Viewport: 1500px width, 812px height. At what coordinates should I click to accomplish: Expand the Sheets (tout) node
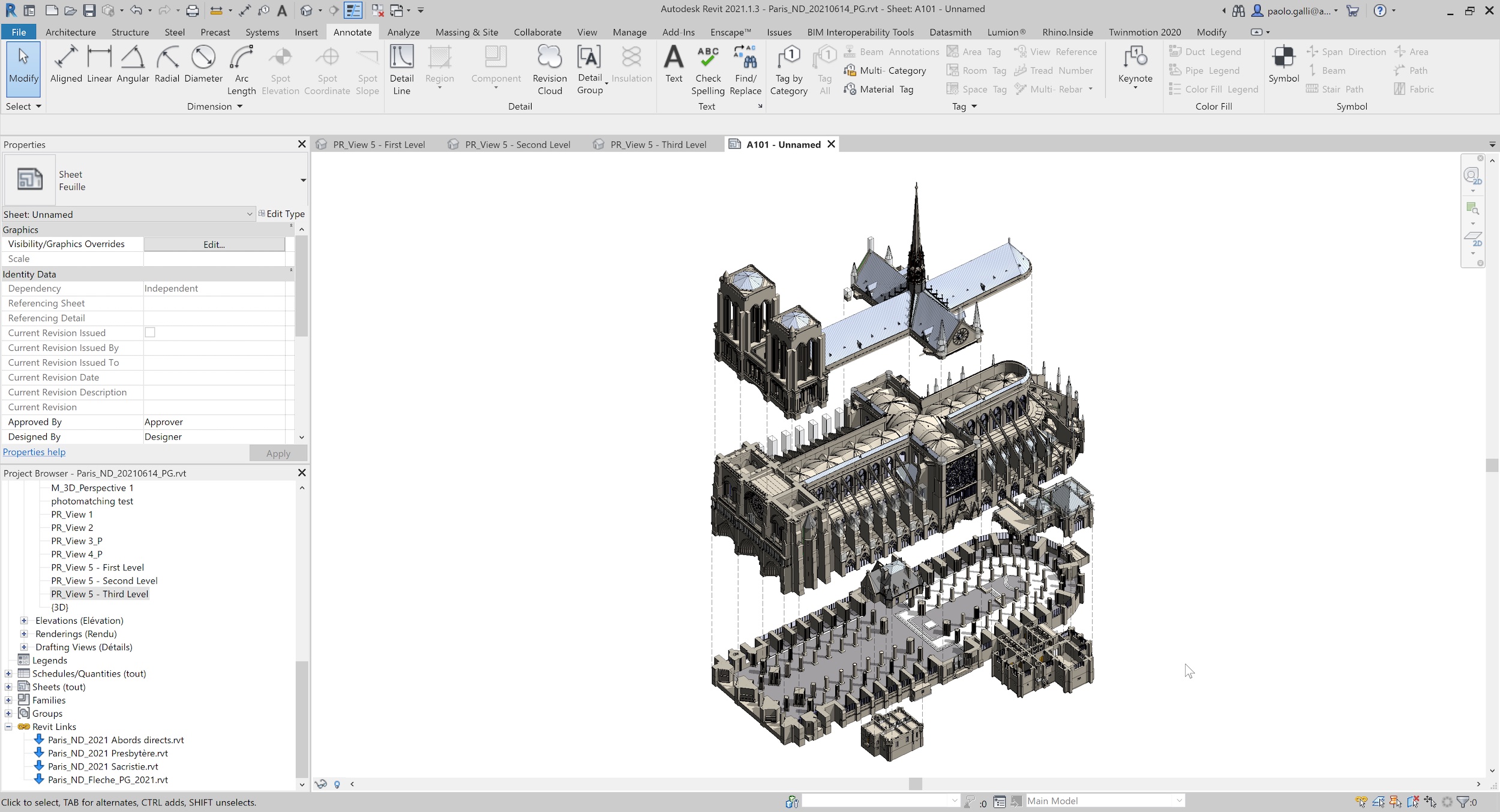click(x=8, y=687)
